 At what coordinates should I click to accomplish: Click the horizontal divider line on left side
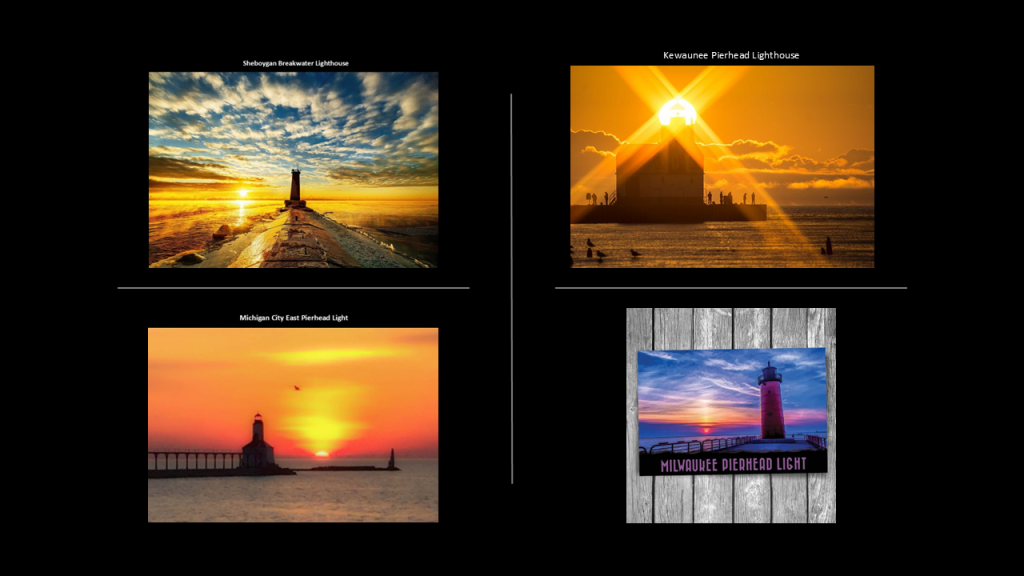click(293, 288)
